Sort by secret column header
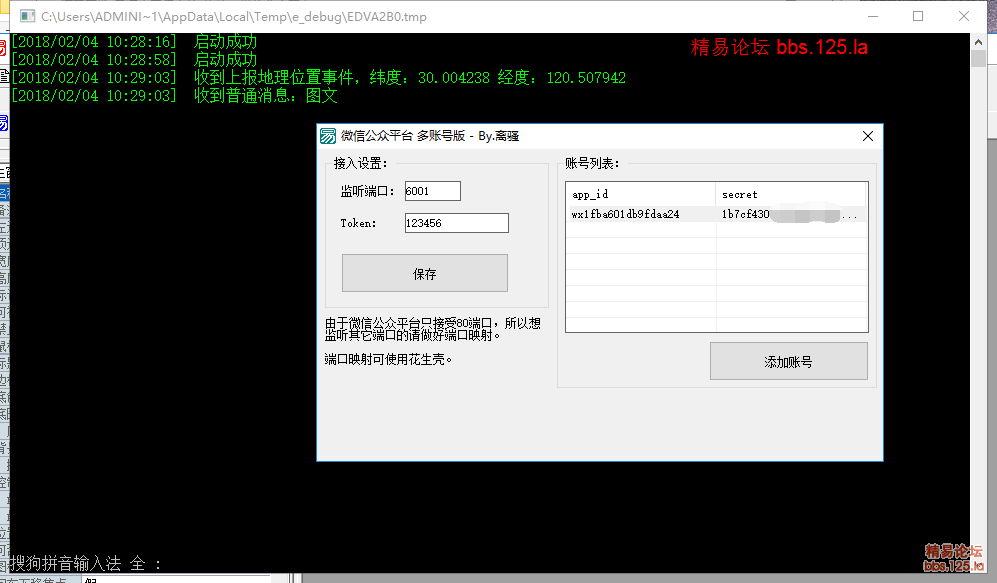This screenshot has height=583, width=997. [790, 195]
